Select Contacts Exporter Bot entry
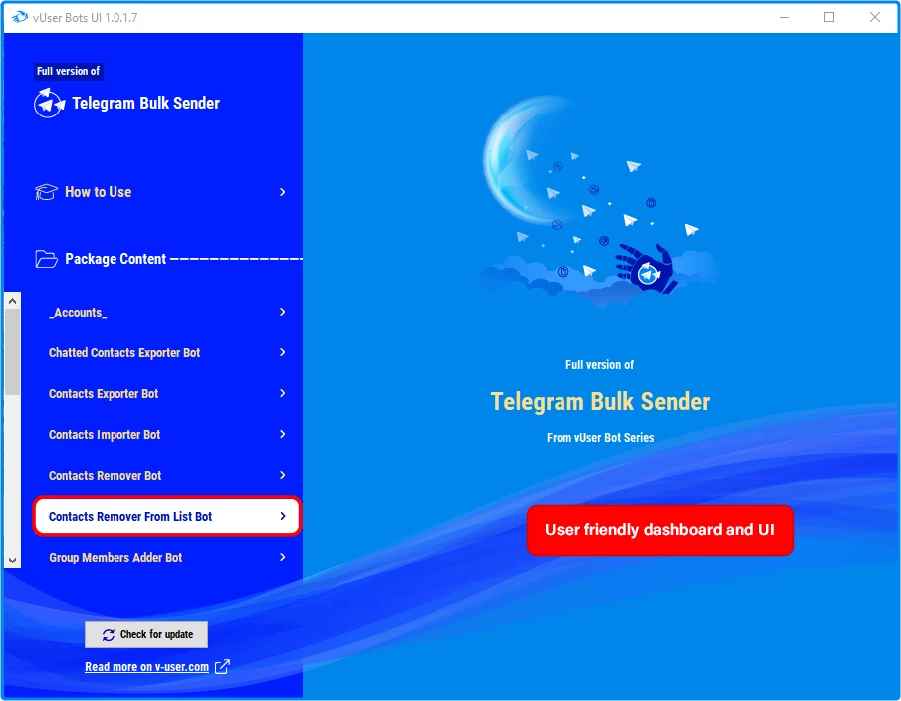 tap(167, 394)
